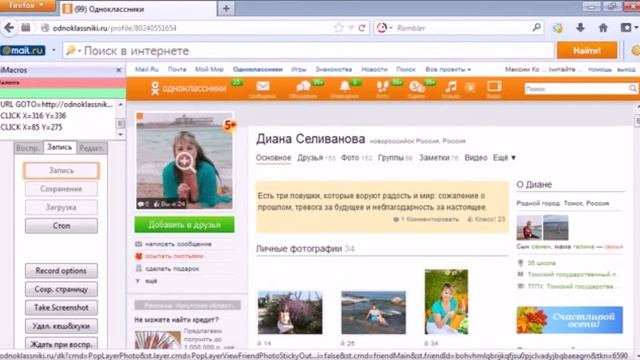Click 'написать сообщение' link
The width and height of the screenshot is (640, 360).
[178, 244]
